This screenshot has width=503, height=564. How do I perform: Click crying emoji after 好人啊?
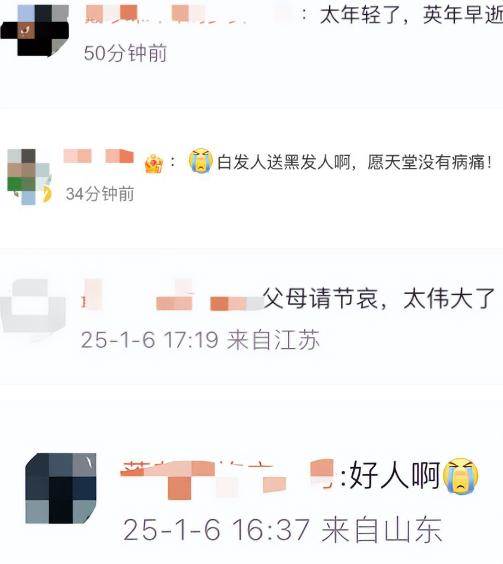point(461,476)
